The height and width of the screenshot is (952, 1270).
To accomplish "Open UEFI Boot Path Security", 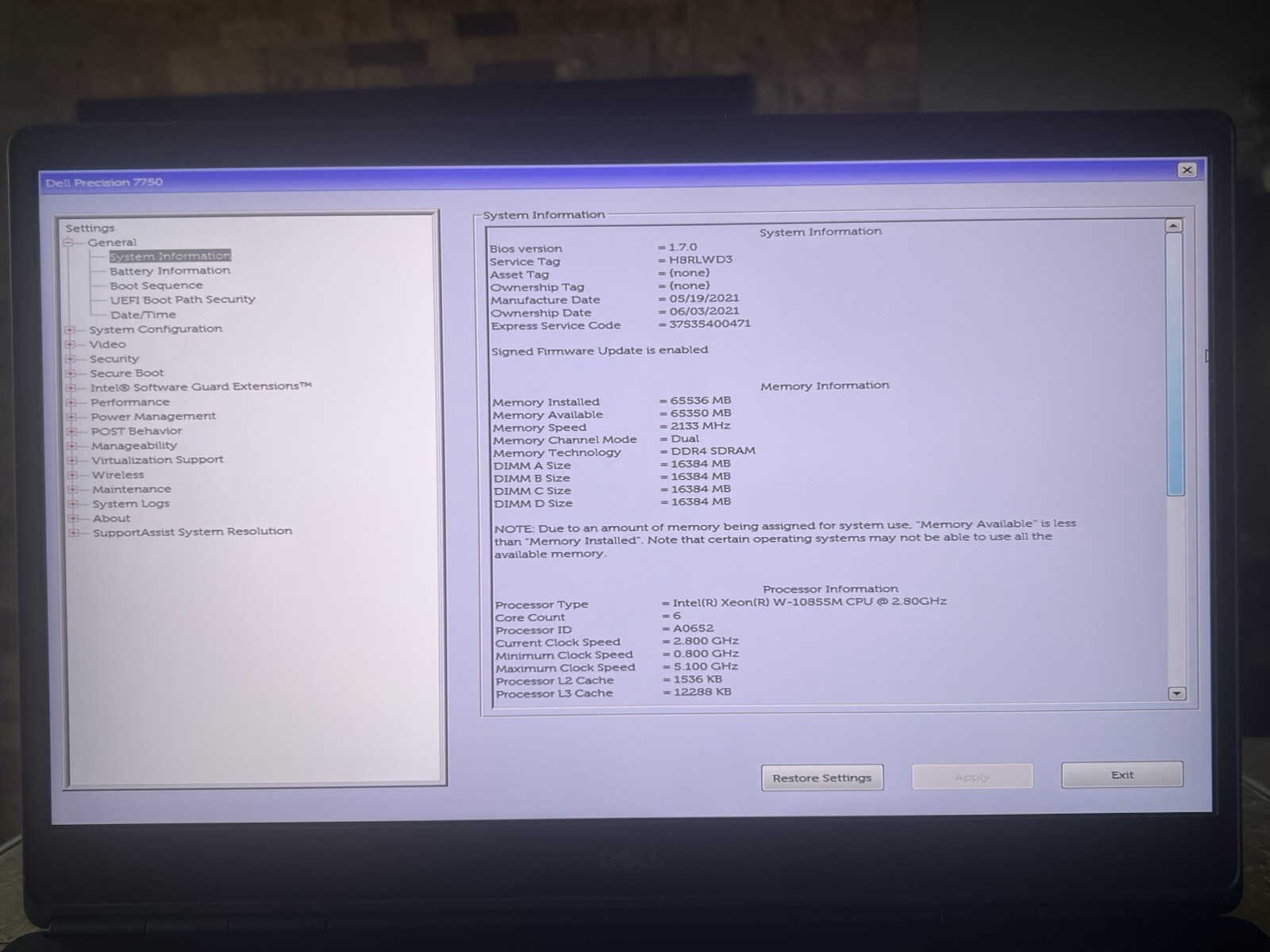I will coord(183,299).
